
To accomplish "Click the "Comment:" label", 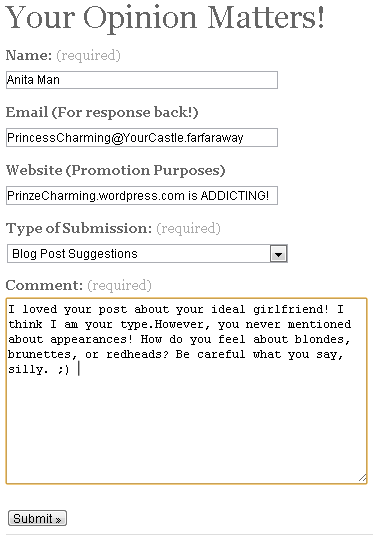I will [x=44, y=285].
